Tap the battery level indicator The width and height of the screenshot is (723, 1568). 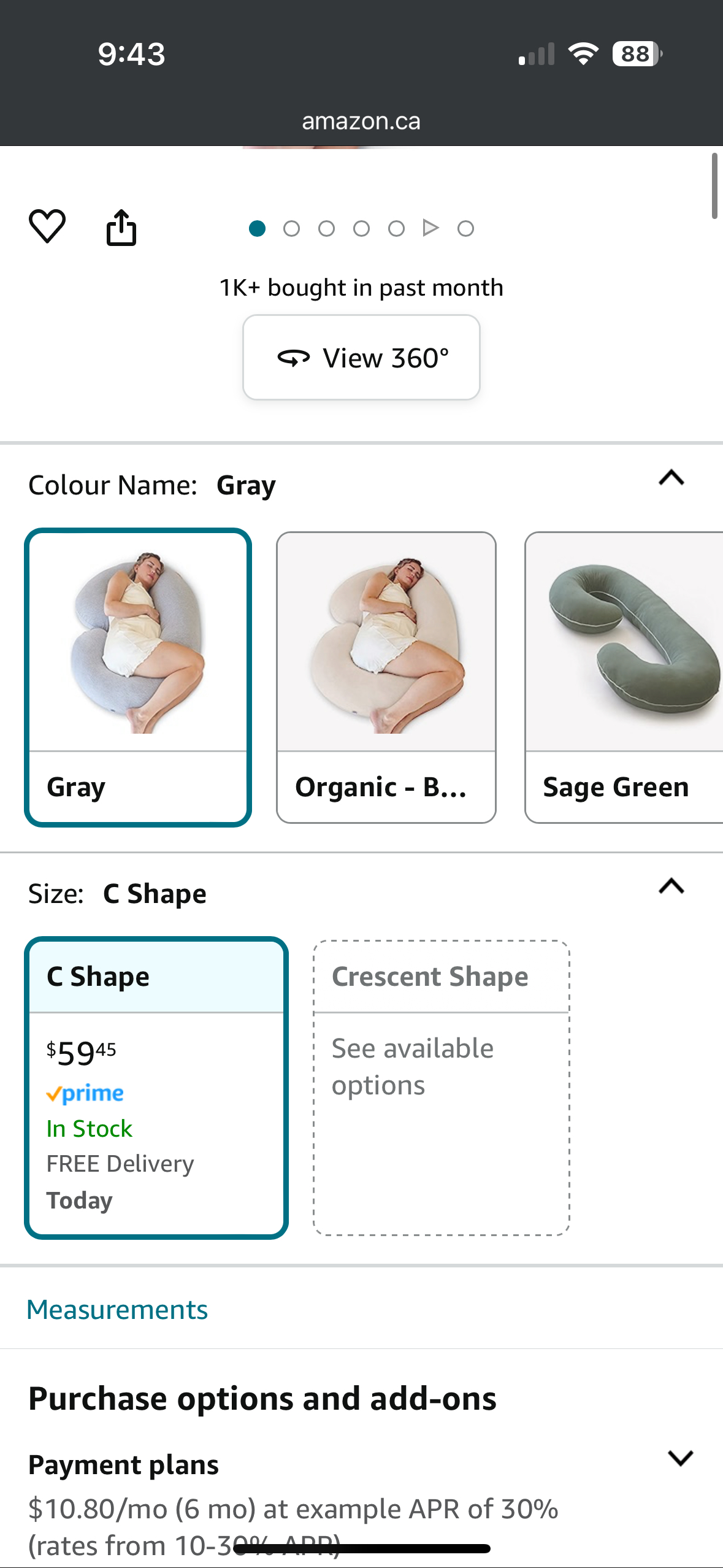[636, 54]
